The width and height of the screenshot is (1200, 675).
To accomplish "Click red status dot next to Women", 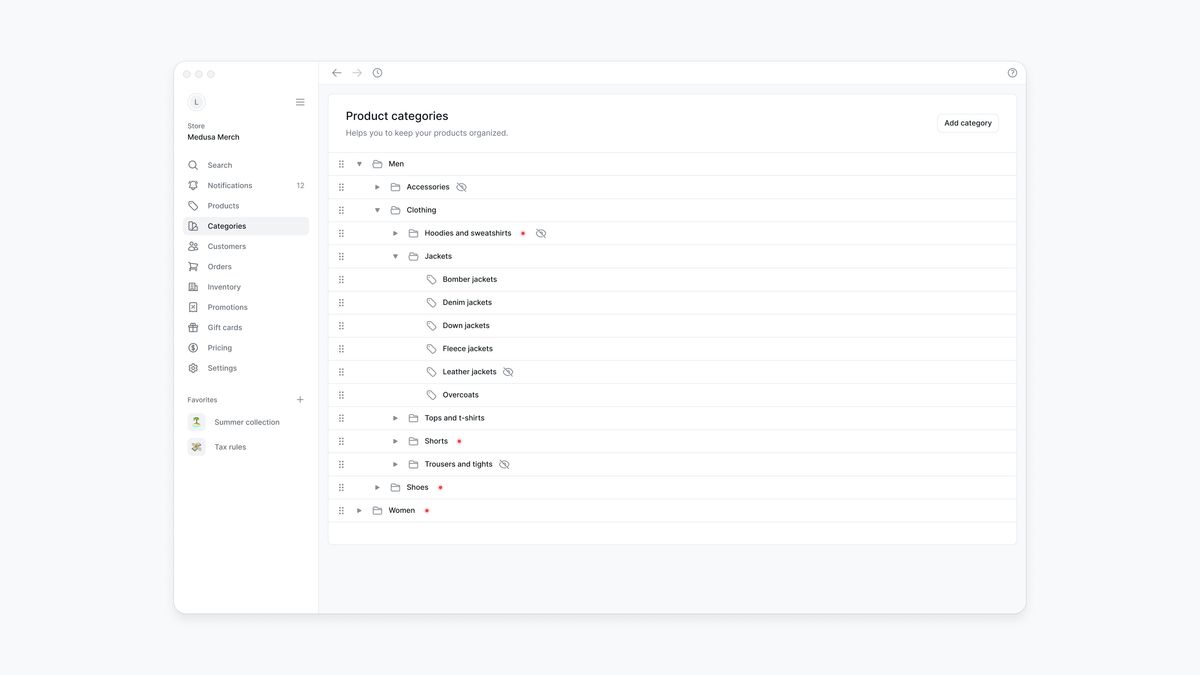I will pyautogui.click(x=426, y=511).
